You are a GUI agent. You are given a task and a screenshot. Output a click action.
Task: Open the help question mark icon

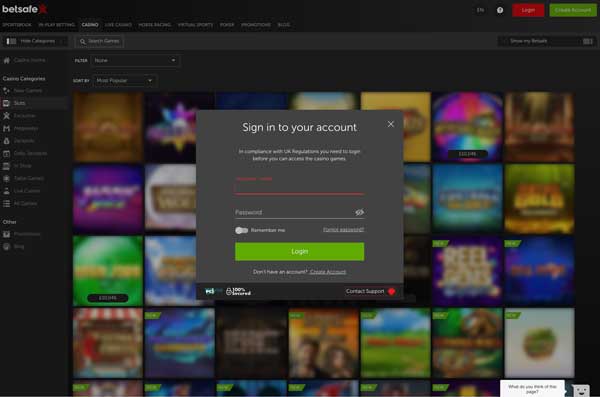point(500,10)
